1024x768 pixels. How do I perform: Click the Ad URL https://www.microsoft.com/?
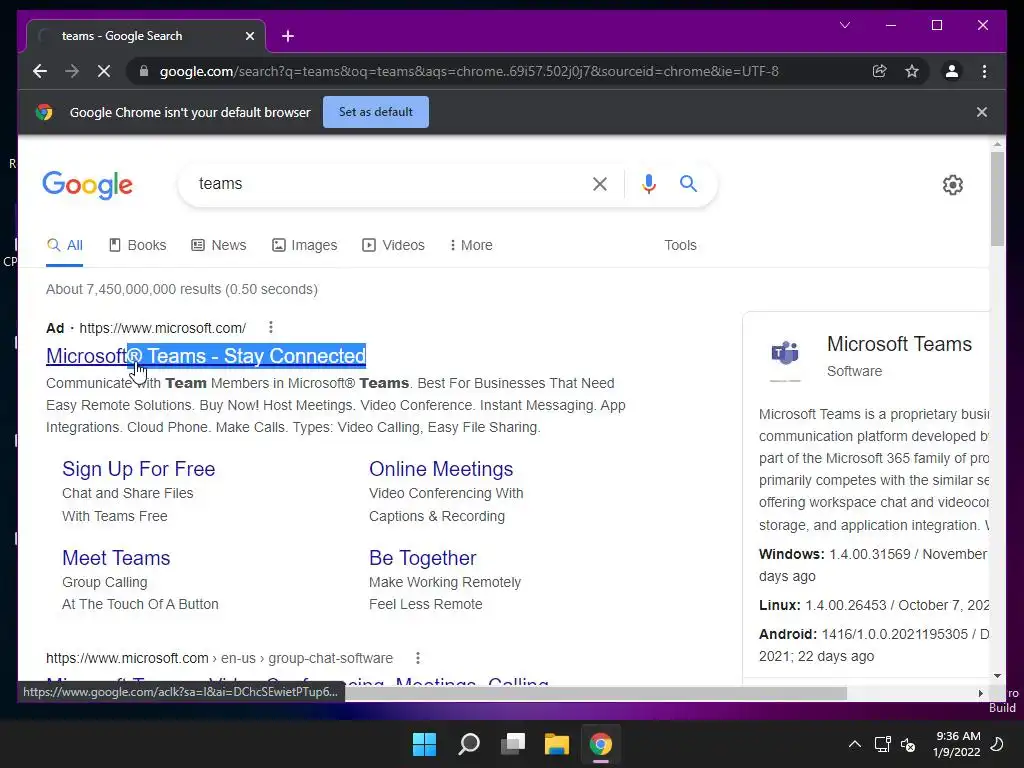[163, 328]
